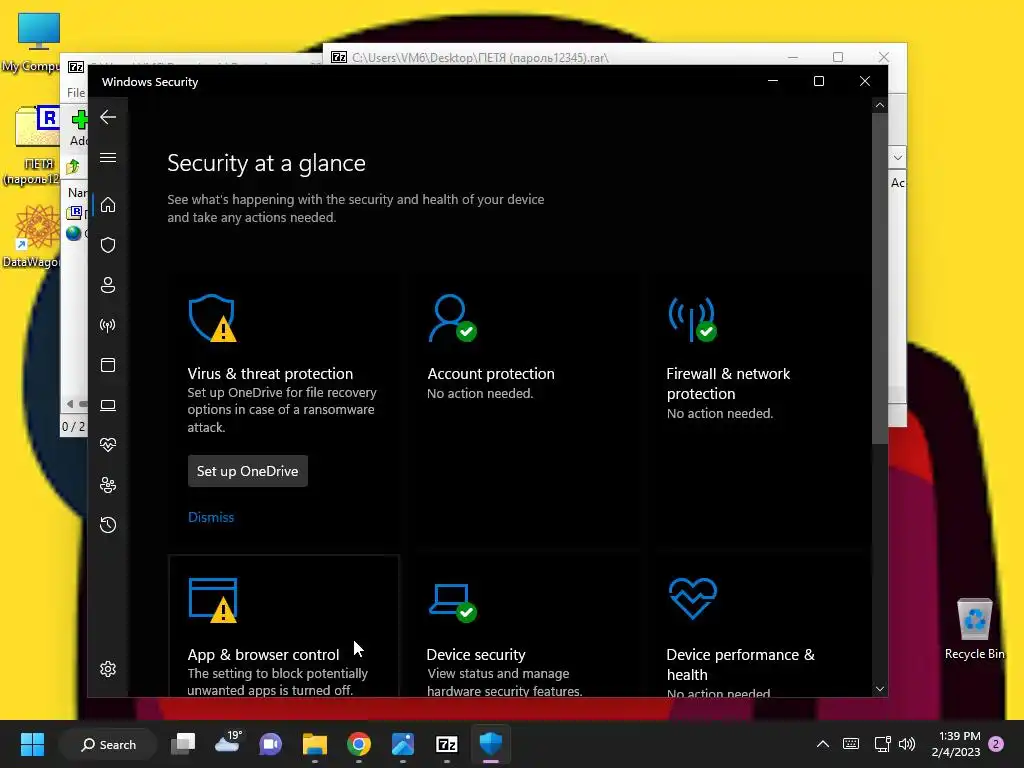
Task: Open File Explorer from the taskbar
Action: click(315, 744)
